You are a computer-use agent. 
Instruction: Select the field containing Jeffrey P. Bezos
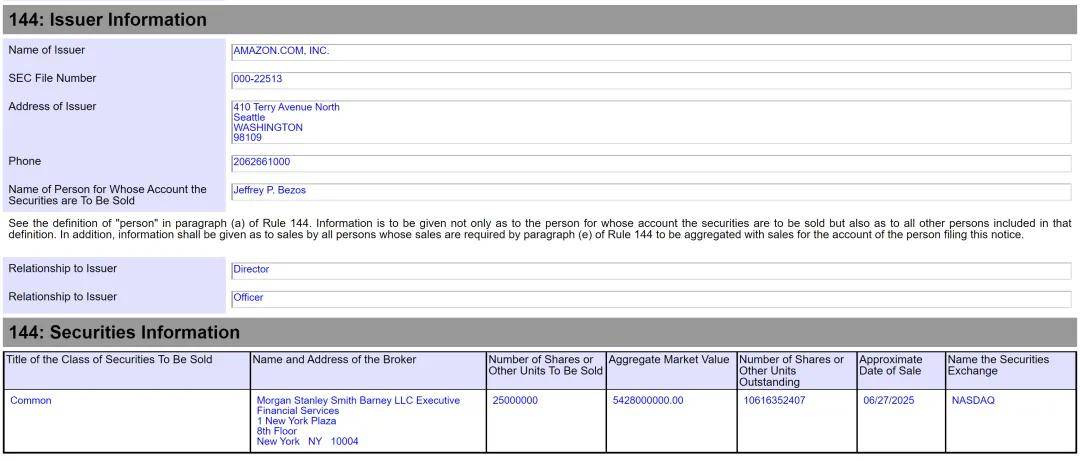pos(650,191)
